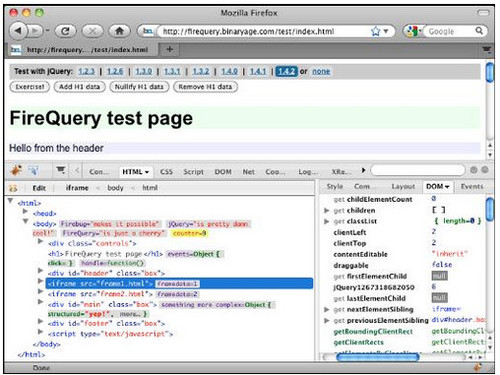The height and width of the screenshot is (375, 500).
Task: Select the selected 1.4.2 jQuery version
Action: point(286,71)
